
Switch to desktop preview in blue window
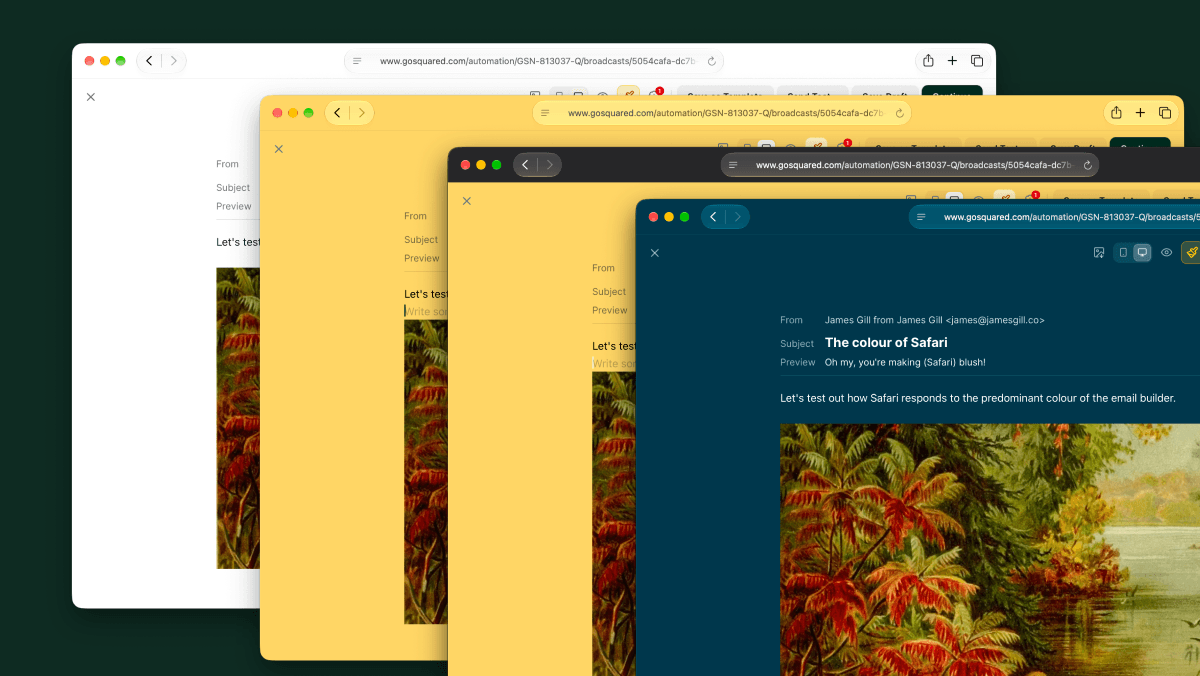tap(1142, 253)
